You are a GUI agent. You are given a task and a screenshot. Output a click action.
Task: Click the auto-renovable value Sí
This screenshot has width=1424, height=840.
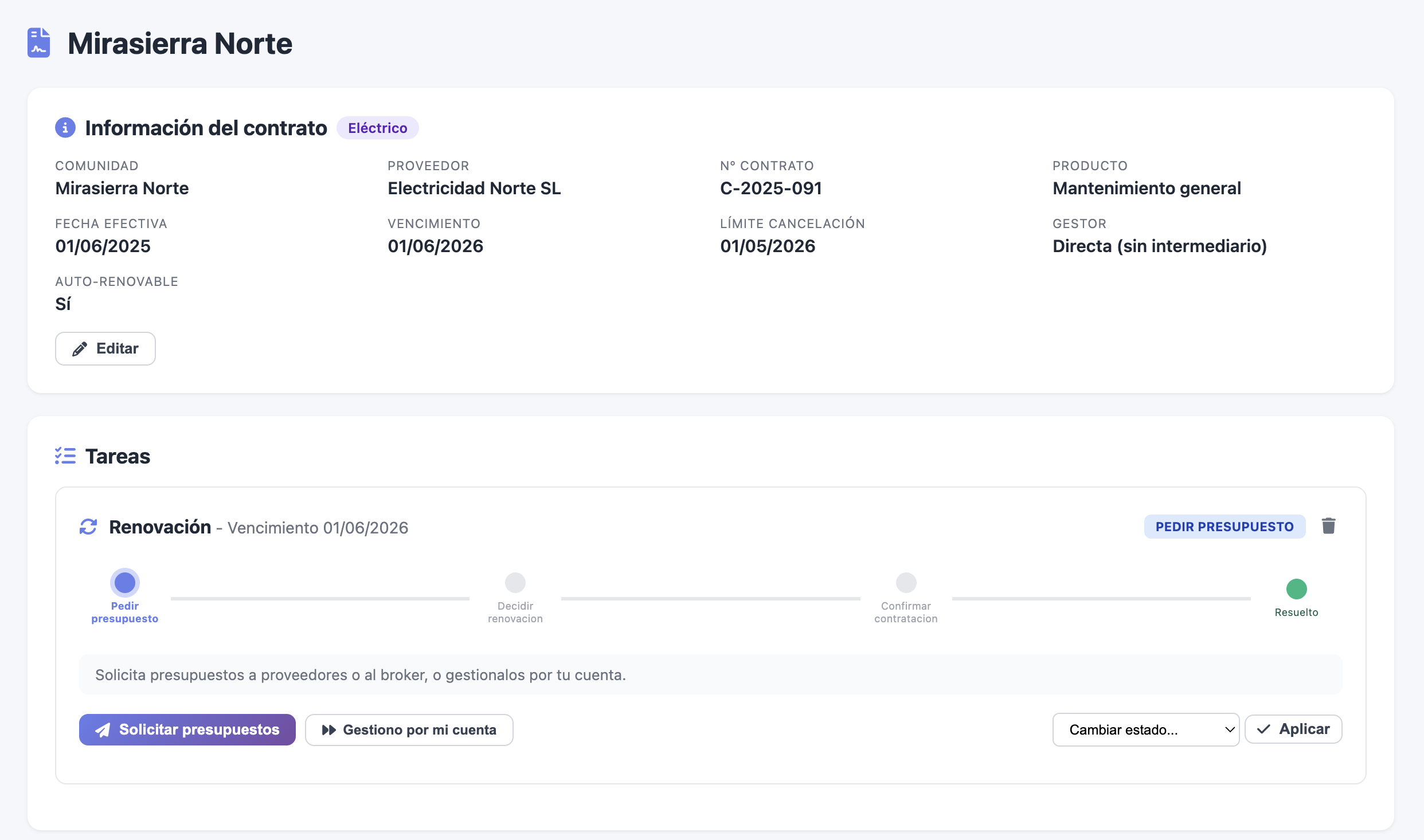coord(63,304)
